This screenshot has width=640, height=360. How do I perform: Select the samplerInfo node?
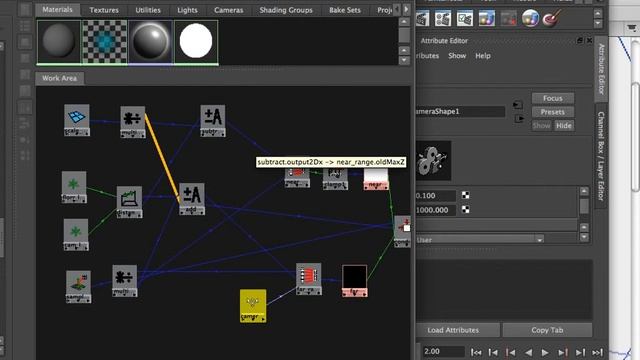coord(78,286)
